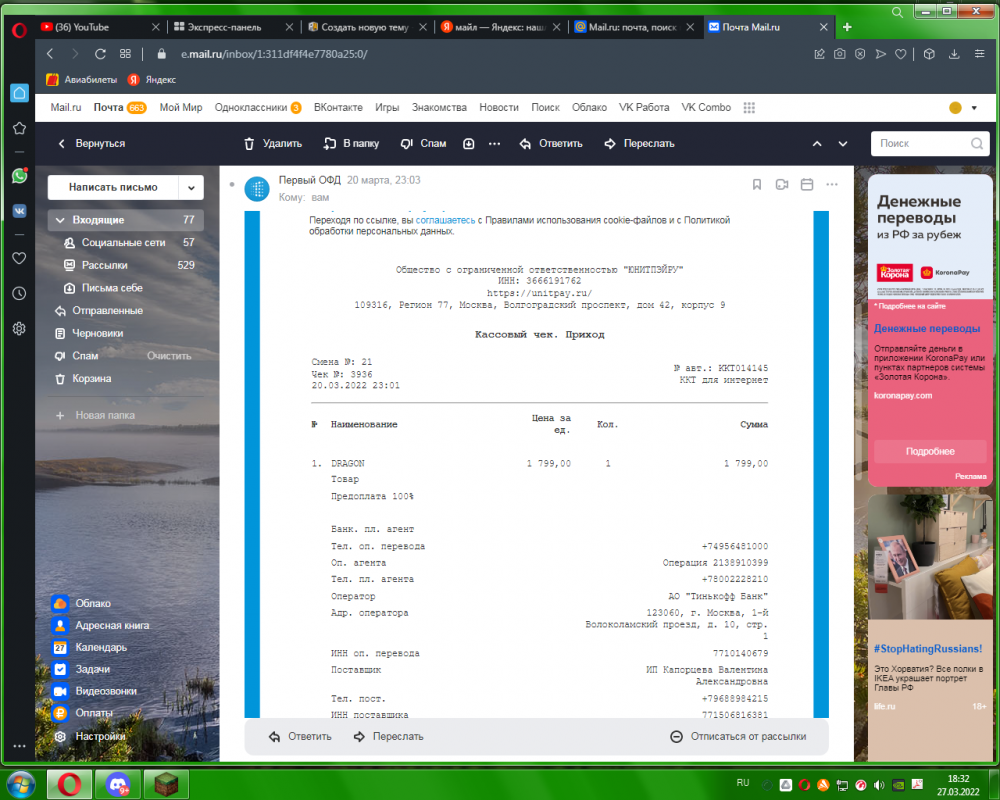Open Социальные сети folder
This screenshot has height=800, width=1000.
pos(126,243)
